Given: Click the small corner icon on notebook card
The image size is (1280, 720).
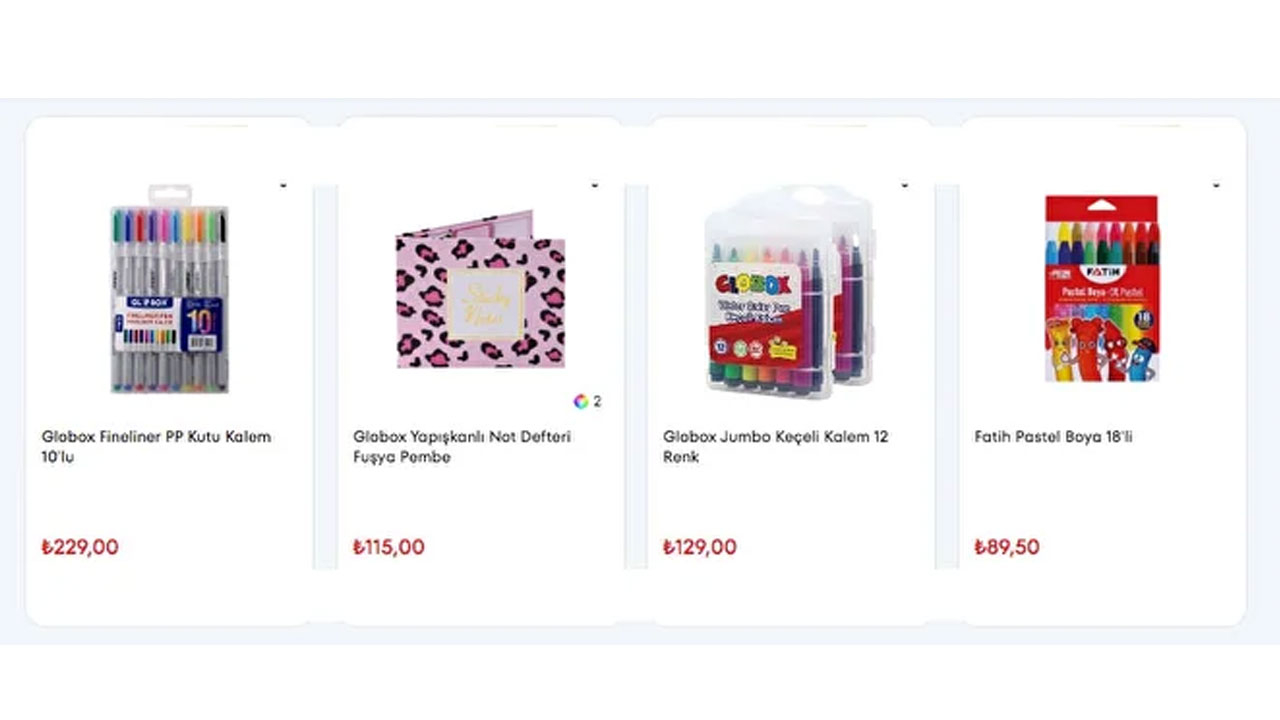Looking at the screenshot, I should tap(595, 185).
